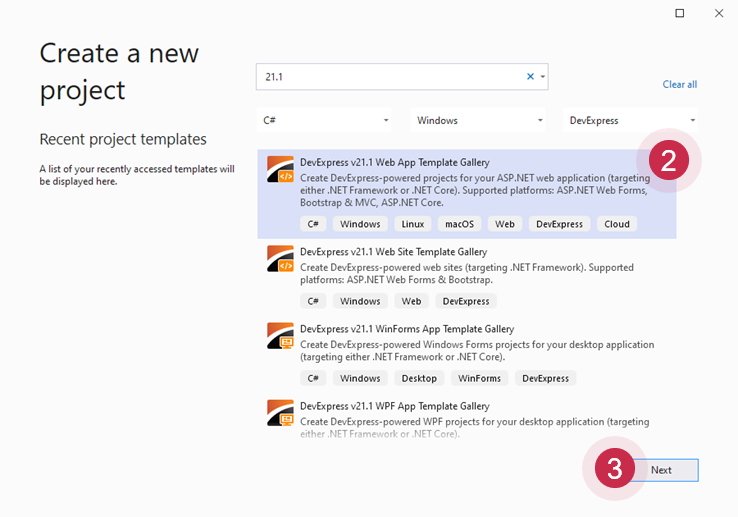Open the search history dropdown arrow
The width and height of the screenshot is (738, 517).
click(x=542, y=77)
